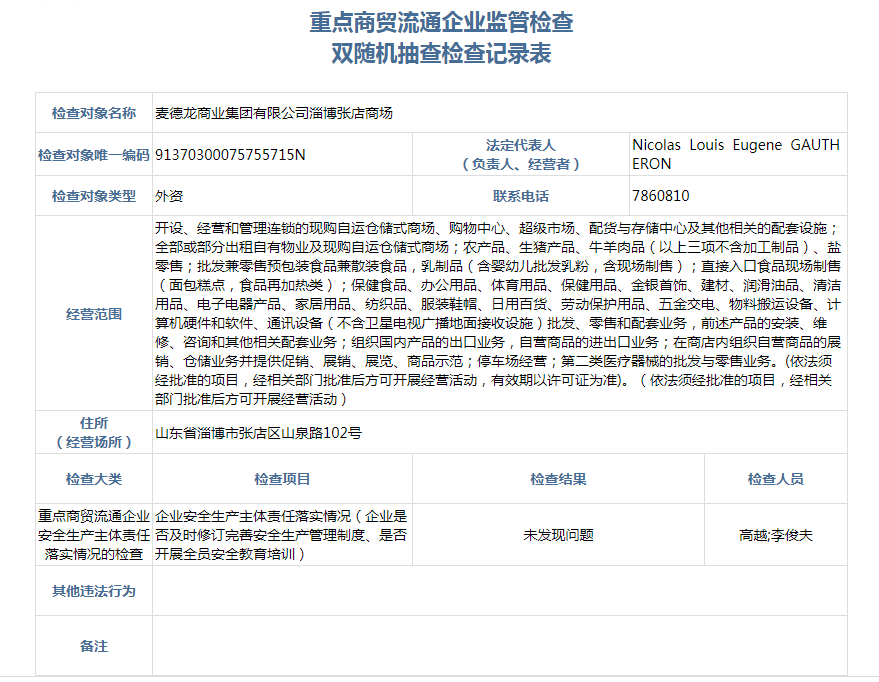
Task: Select the "住所（经营场所）" label cell
Action: (x=94, y=433)
